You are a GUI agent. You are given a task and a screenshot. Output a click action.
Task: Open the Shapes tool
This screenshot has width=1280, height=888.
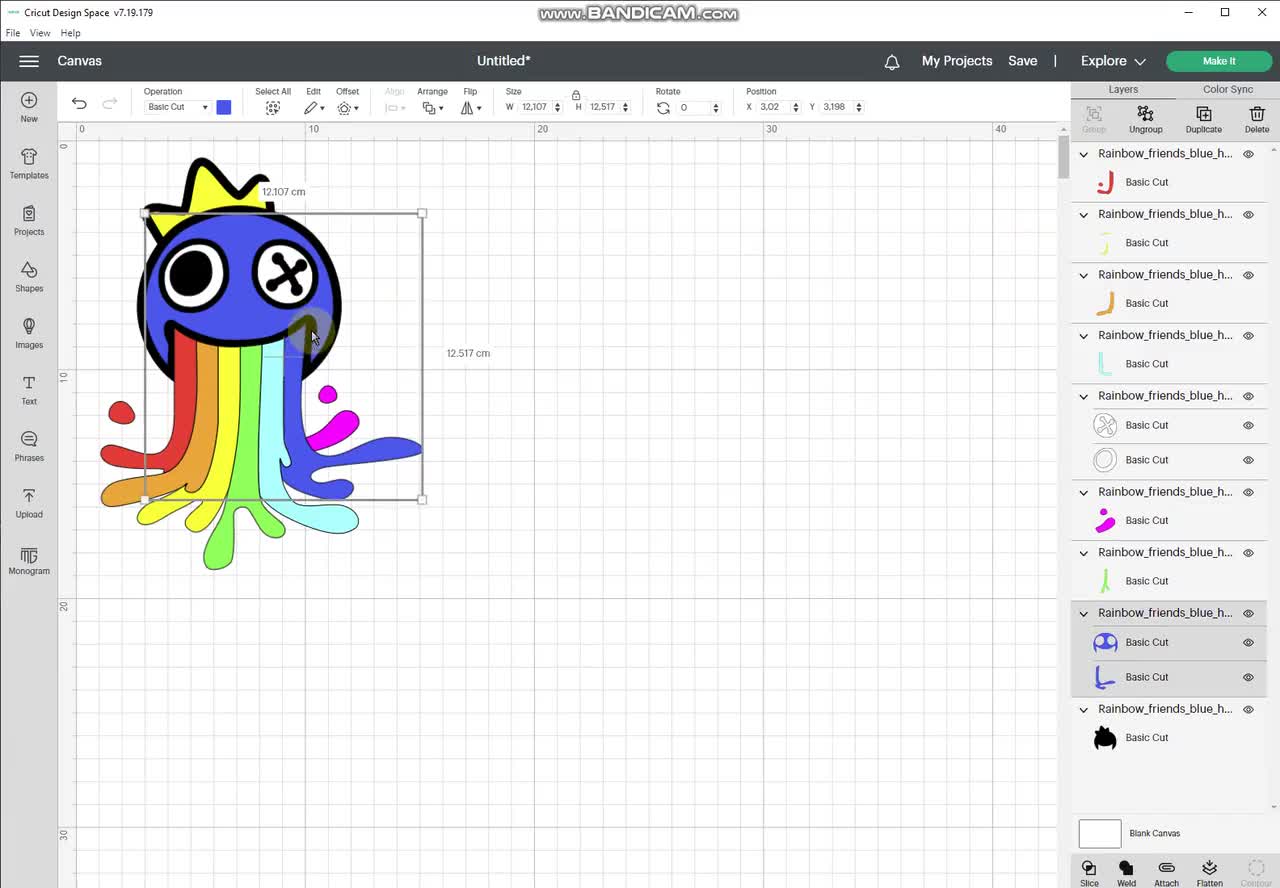tap(29, 277)
